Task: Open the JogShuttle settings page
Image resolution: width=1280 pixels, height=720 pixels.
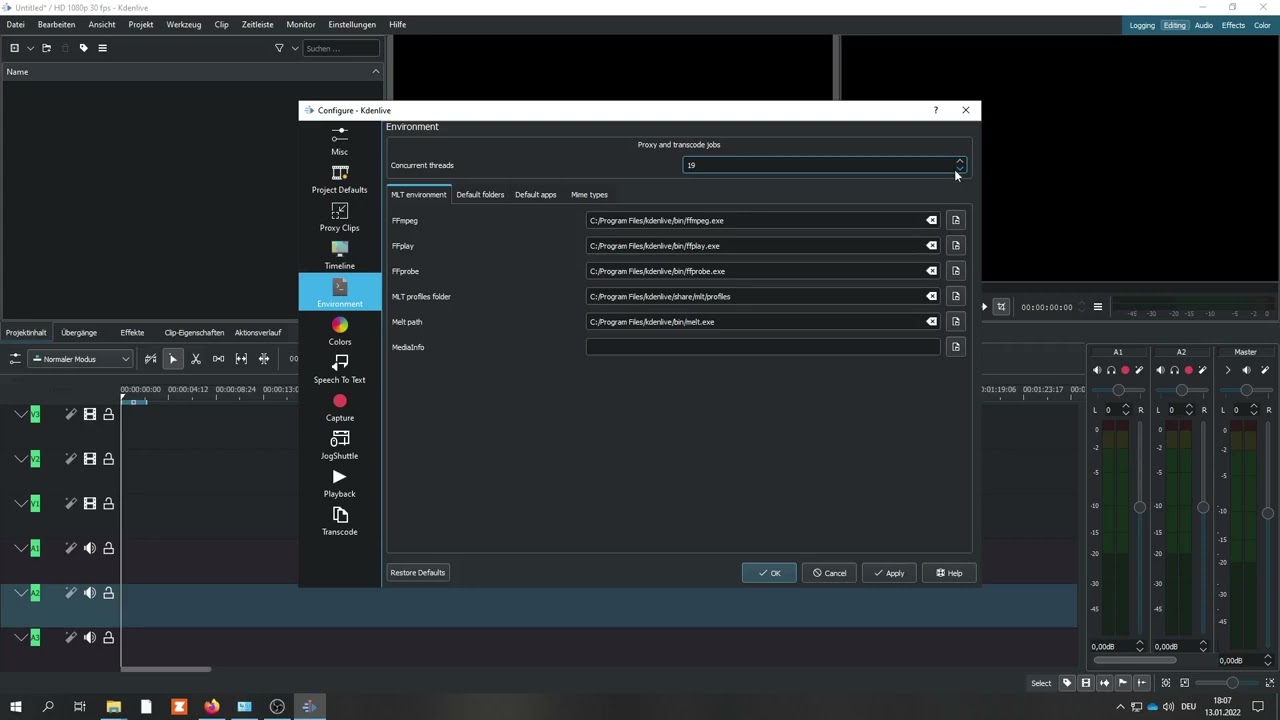Action: tap(340, 445)
